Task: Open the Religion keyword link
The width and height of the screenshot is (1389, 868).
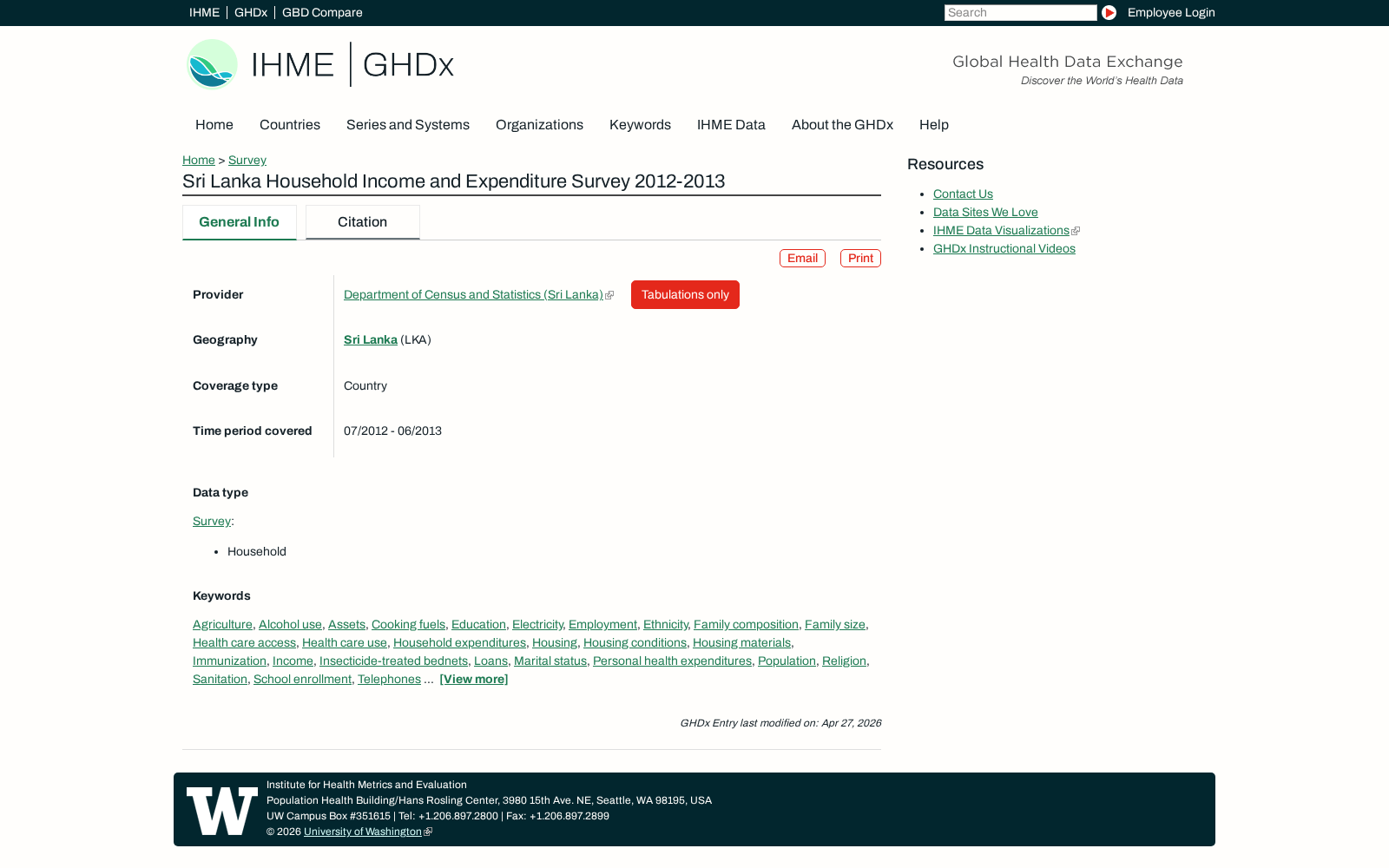Action: [844, 661]
